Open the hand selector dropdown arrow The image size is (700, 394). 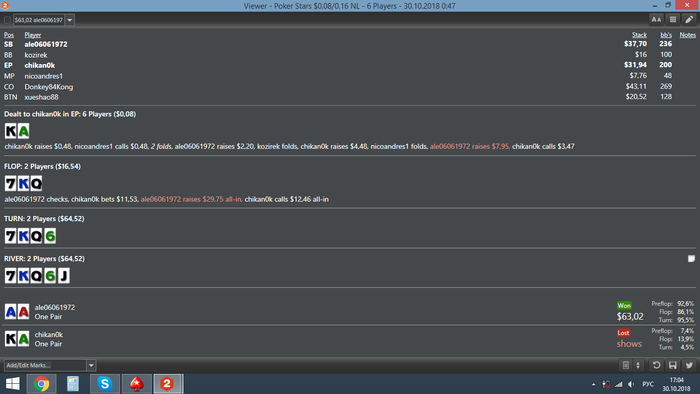[70, 20]
